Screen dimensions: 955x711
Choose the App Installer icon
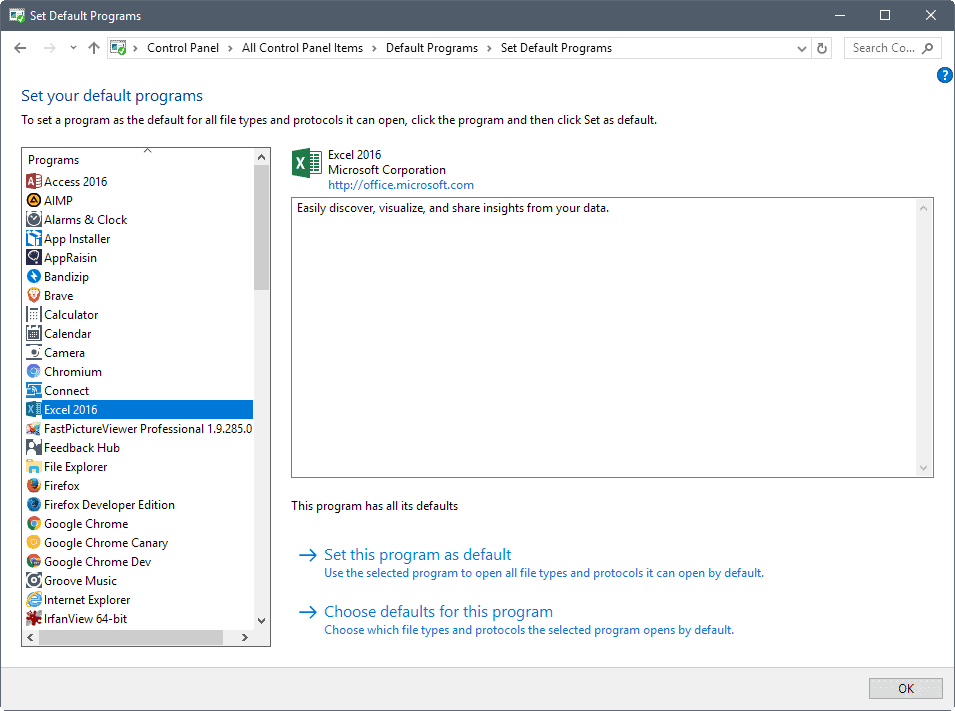[x=34, y=238]
